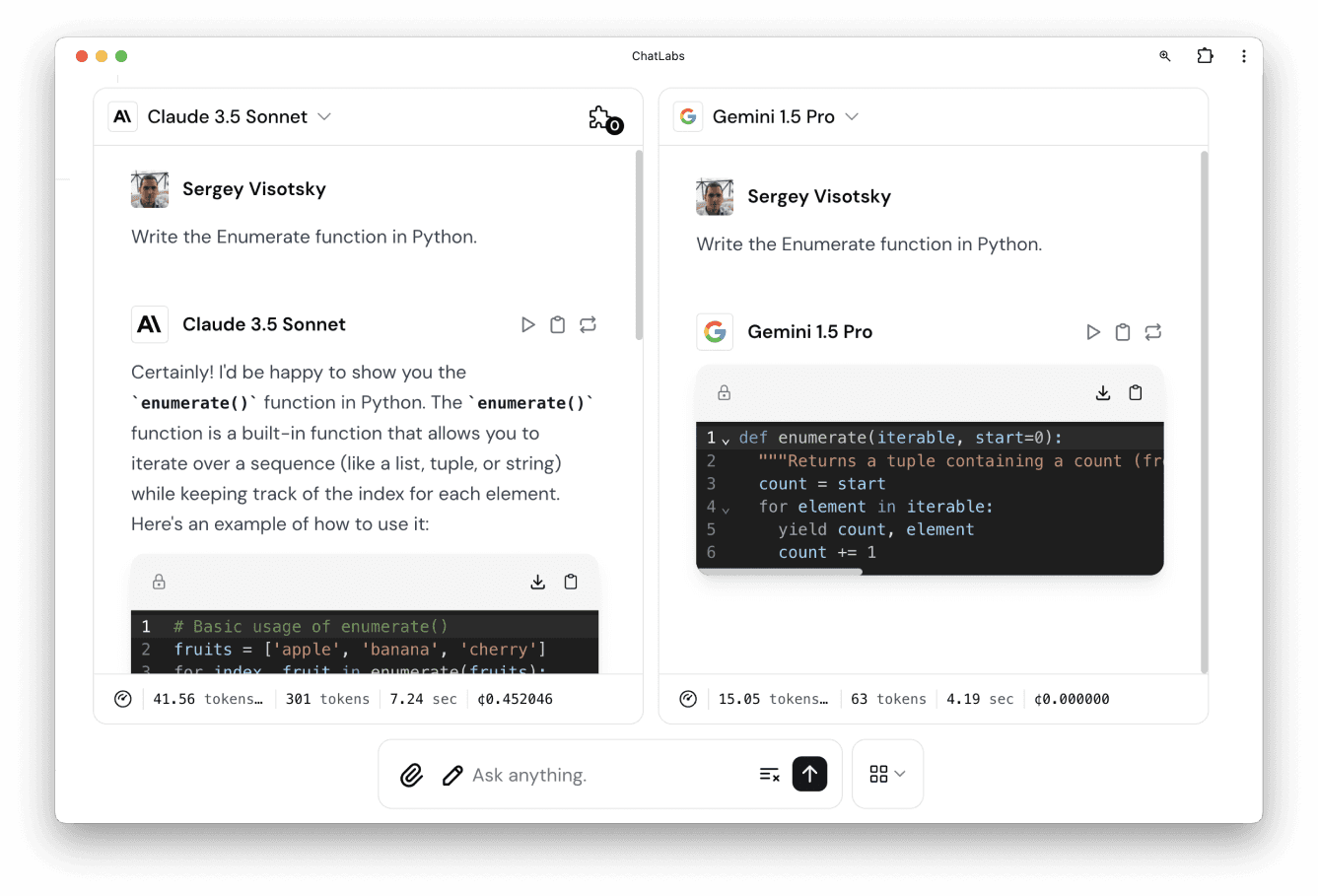
Task: Open the three-dot menu in title bar
Action: click(x=1244, y=56)
